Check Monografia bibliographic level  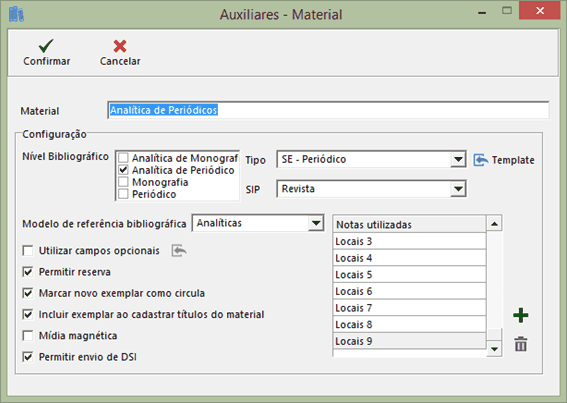pos(123,182)
